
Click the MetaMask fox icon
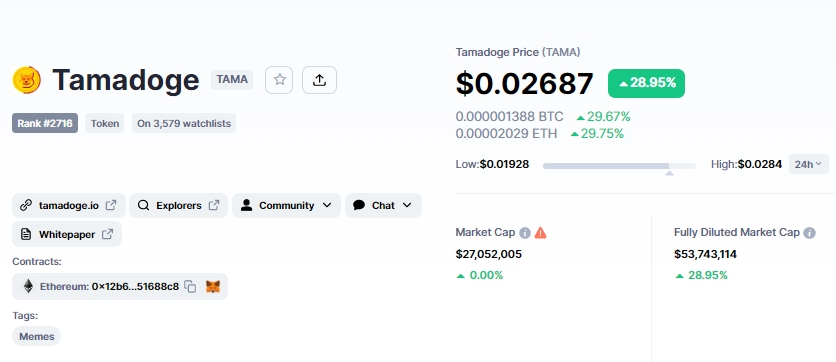[x=213, y=287]
